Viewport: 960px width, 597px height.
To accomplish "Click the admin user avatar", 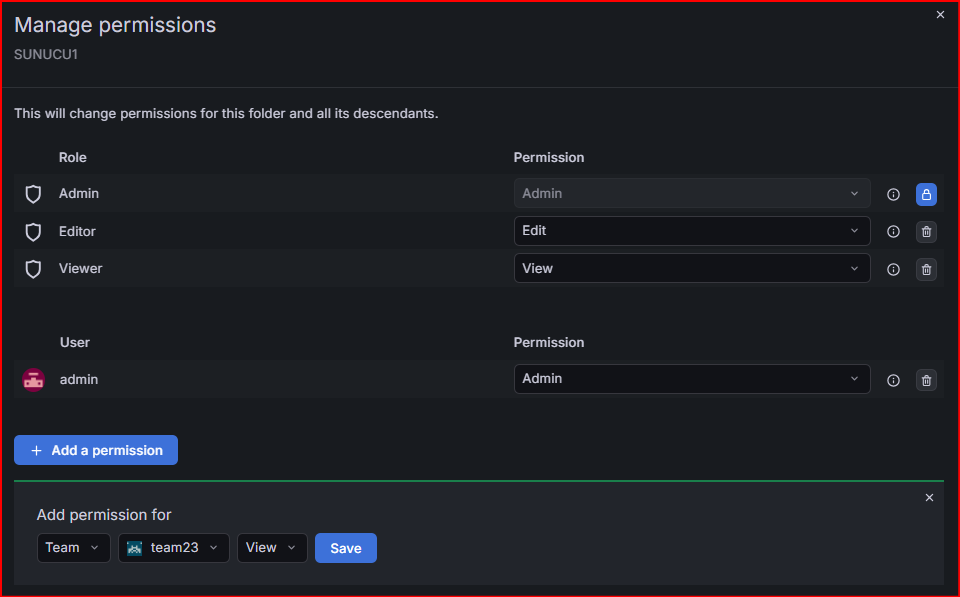I will [33, 380].
